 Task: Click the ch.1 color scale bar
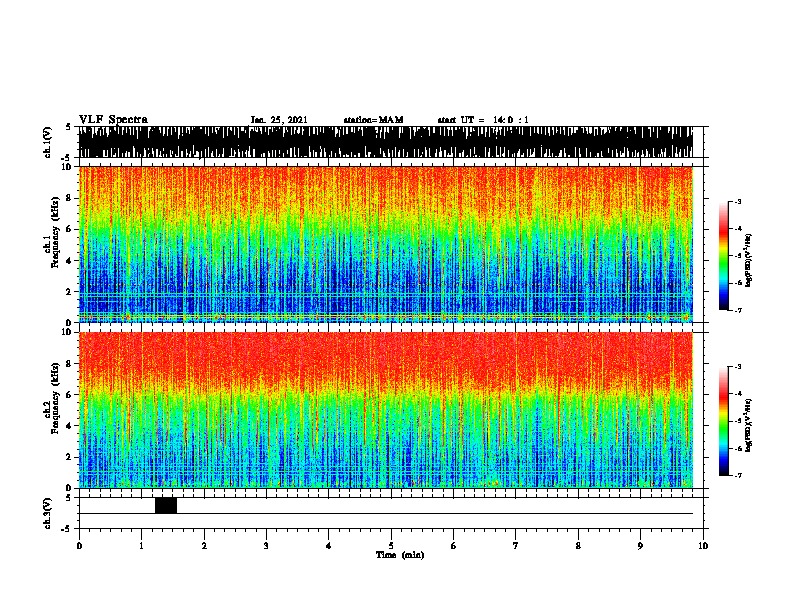pyautogui.click(x=724, y=256)
